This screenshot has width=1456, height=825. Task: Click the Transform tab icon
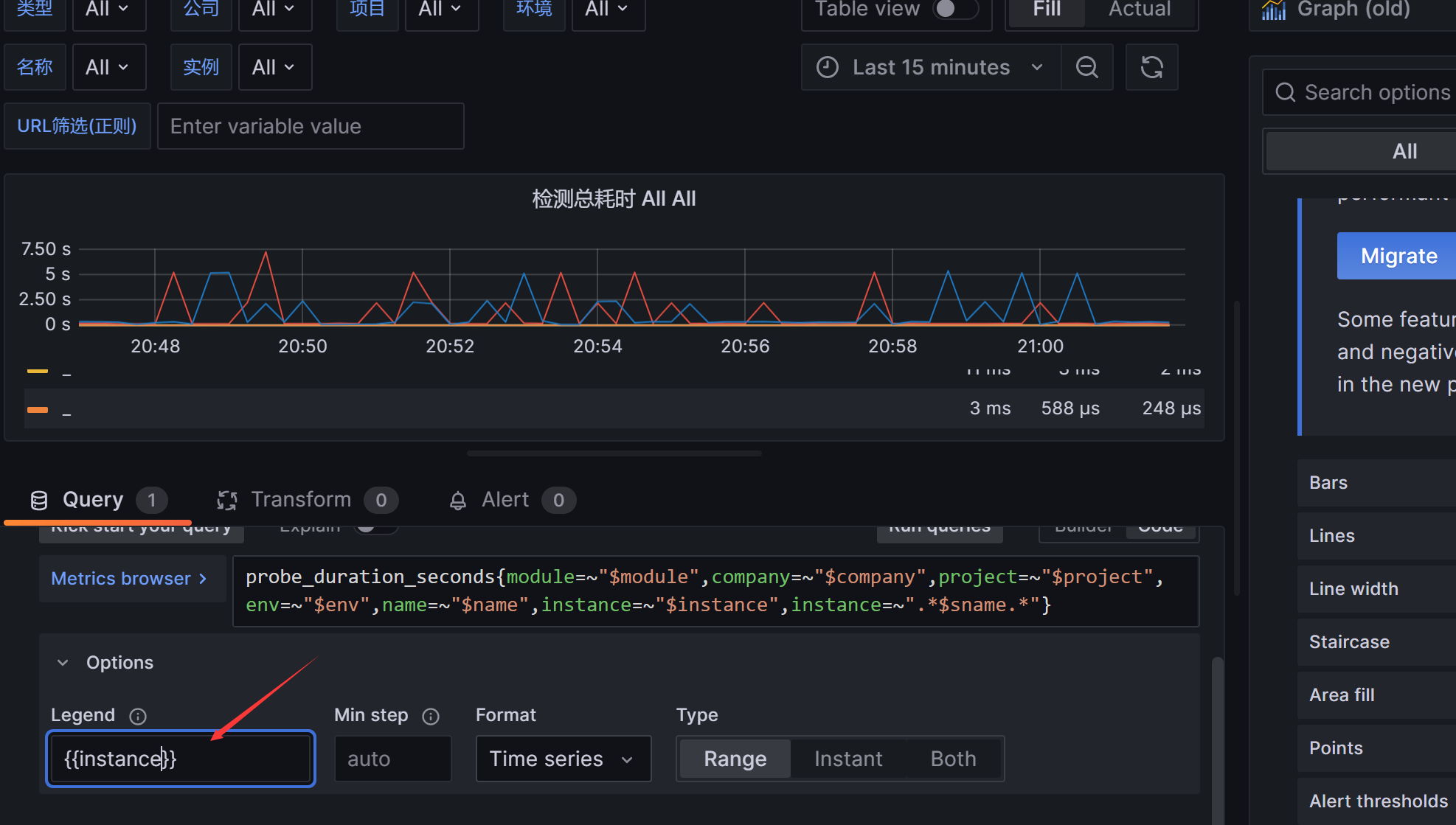226,501
